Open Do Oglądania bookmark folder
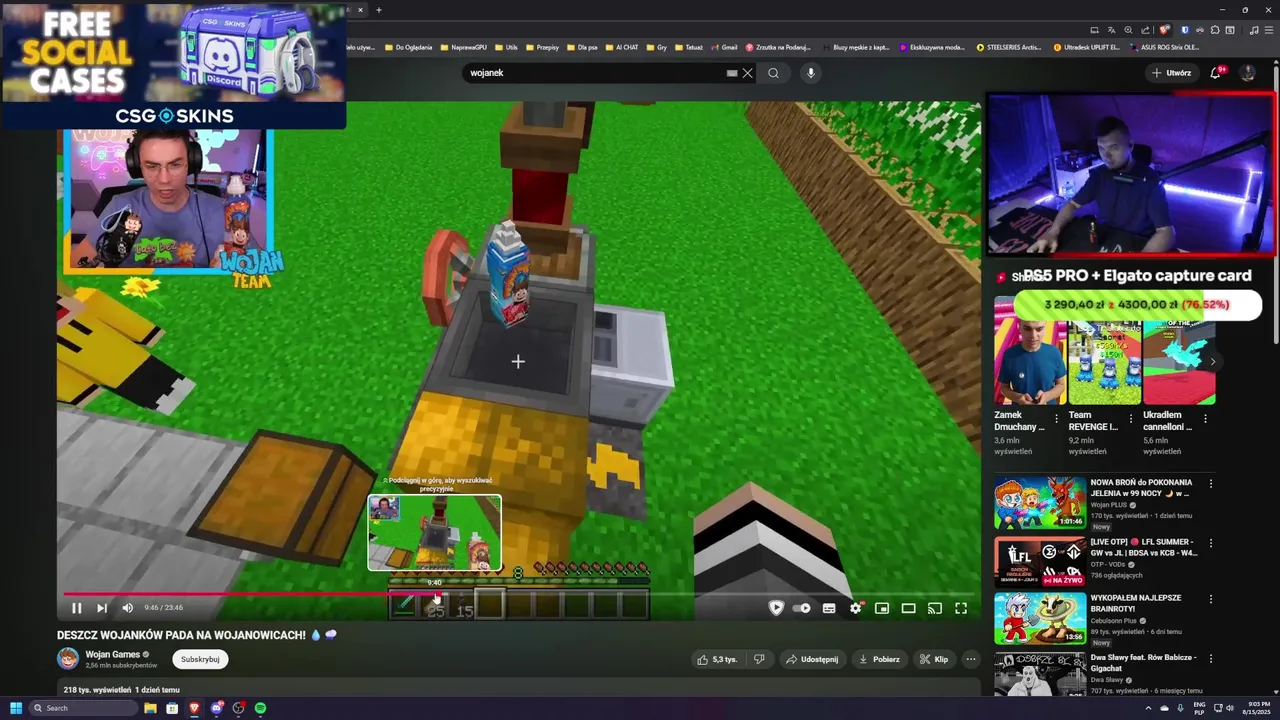Viewport: 1280px width, 720px height. [409, 47]
